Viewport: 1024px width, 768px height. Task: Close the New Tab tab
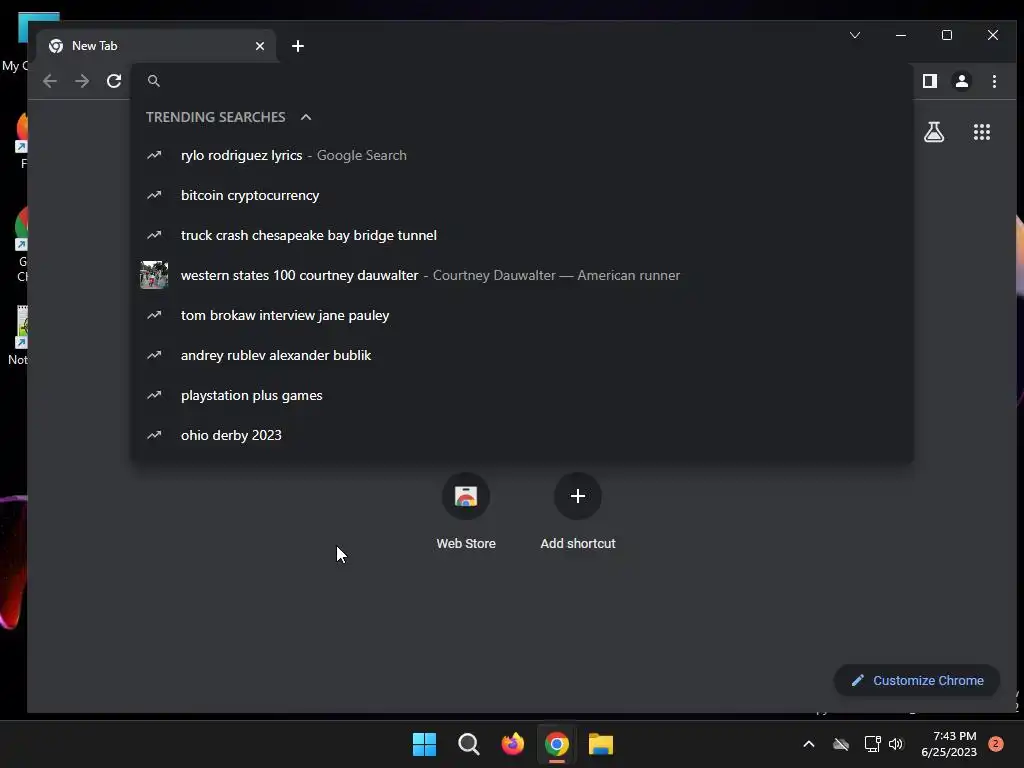coord(260,46)
